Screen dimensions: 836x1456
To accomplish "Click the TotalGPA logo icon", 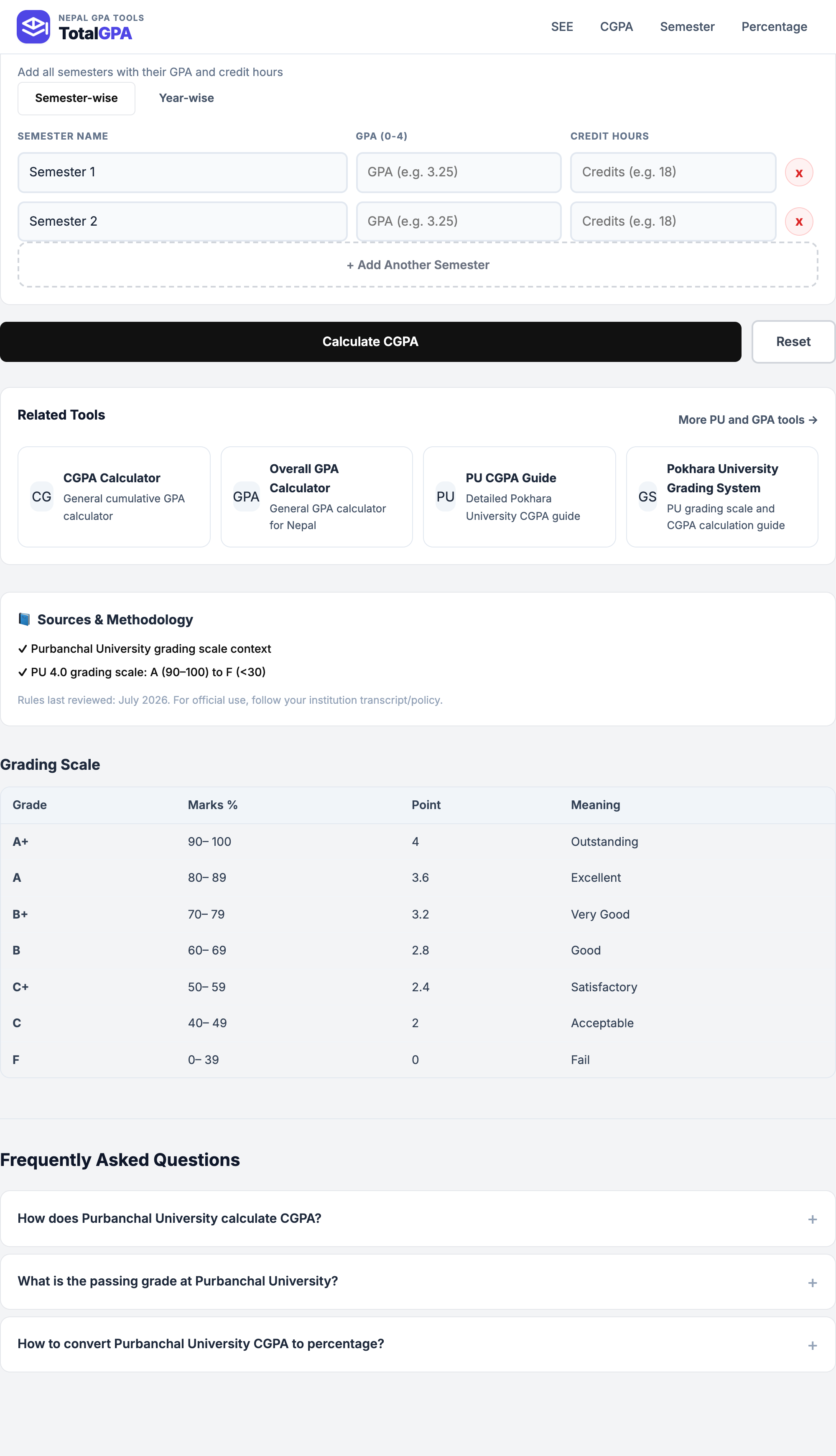I will pyautogui.click(x=33, y=26).
